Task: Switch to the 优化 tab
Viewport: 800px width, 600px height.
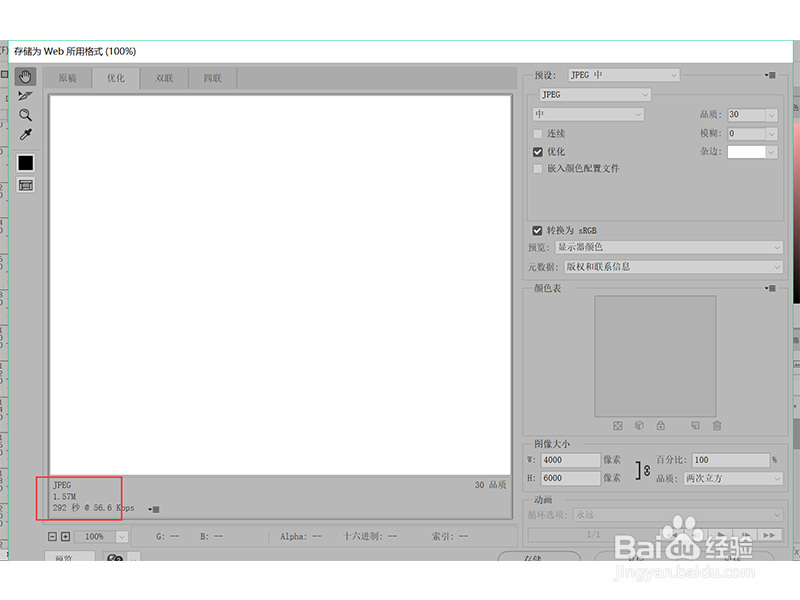Action: click(116, 78)
